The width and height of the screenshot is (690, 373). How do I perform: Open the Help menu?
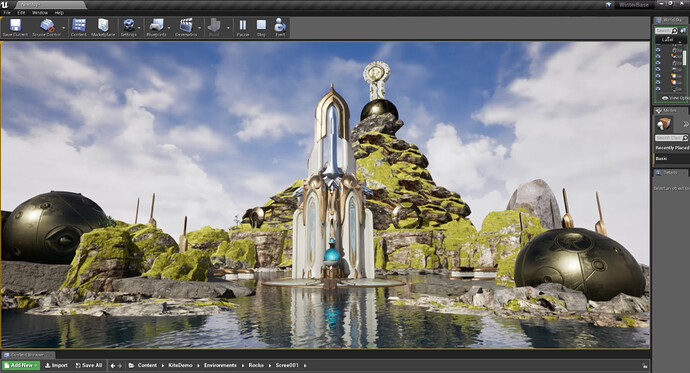(x=59, y=13)
